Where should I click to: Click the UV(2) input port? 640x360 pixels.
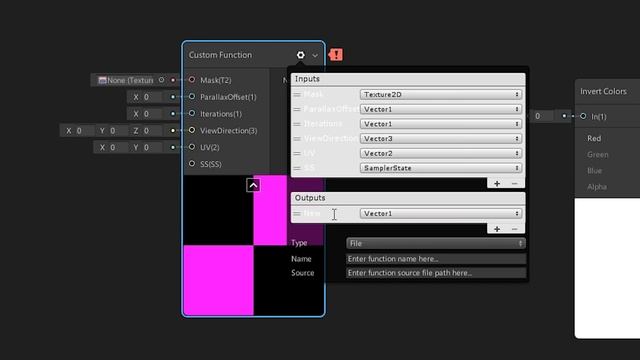[192, 147]
